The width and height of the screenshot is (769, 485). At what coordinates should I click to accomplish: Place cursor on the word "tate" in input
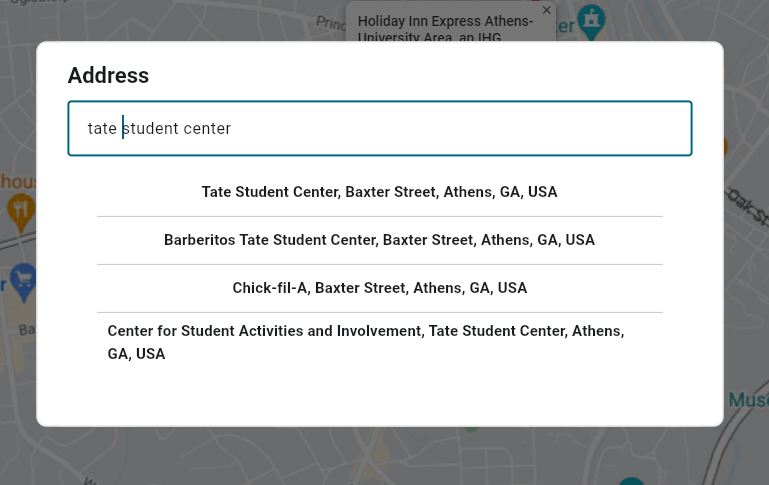click(x=102, y=128)
